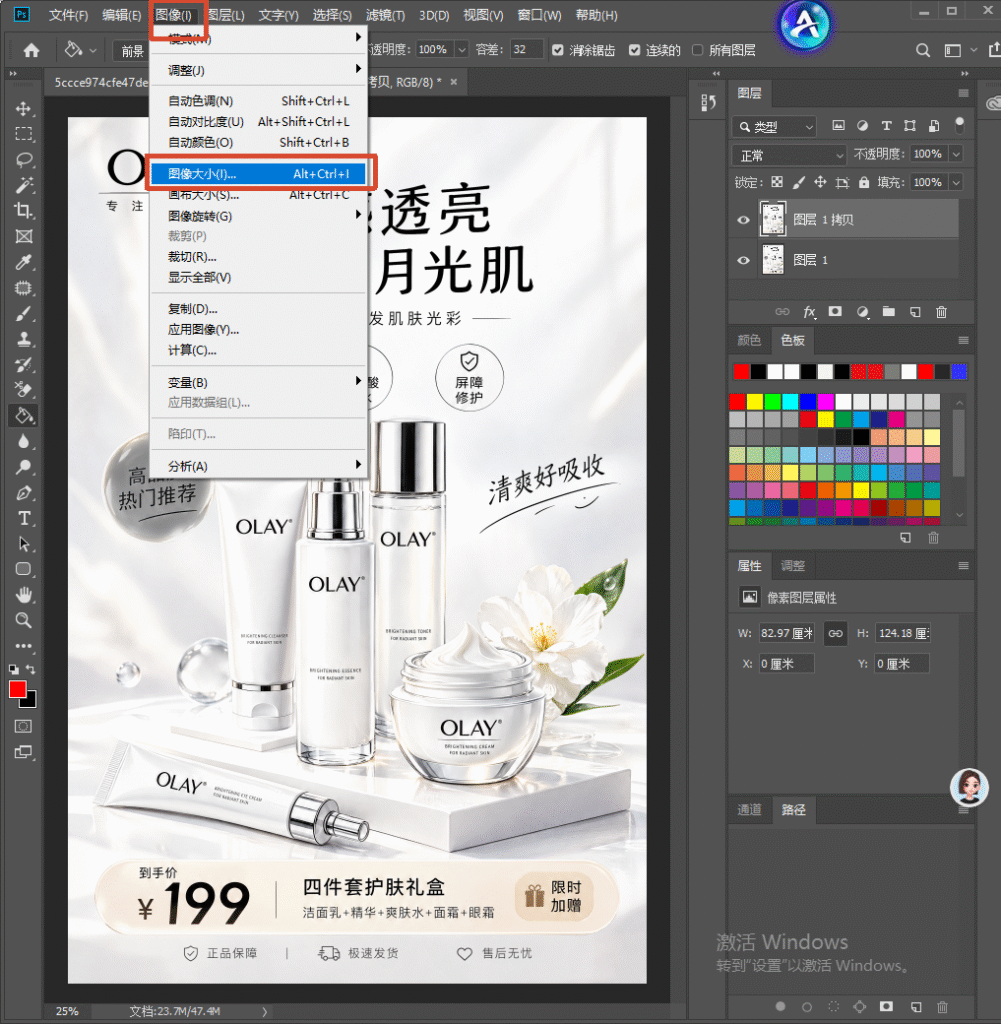Click the search magnifier icon top right
1001x1024 pixels.
(x=923, y=50)
